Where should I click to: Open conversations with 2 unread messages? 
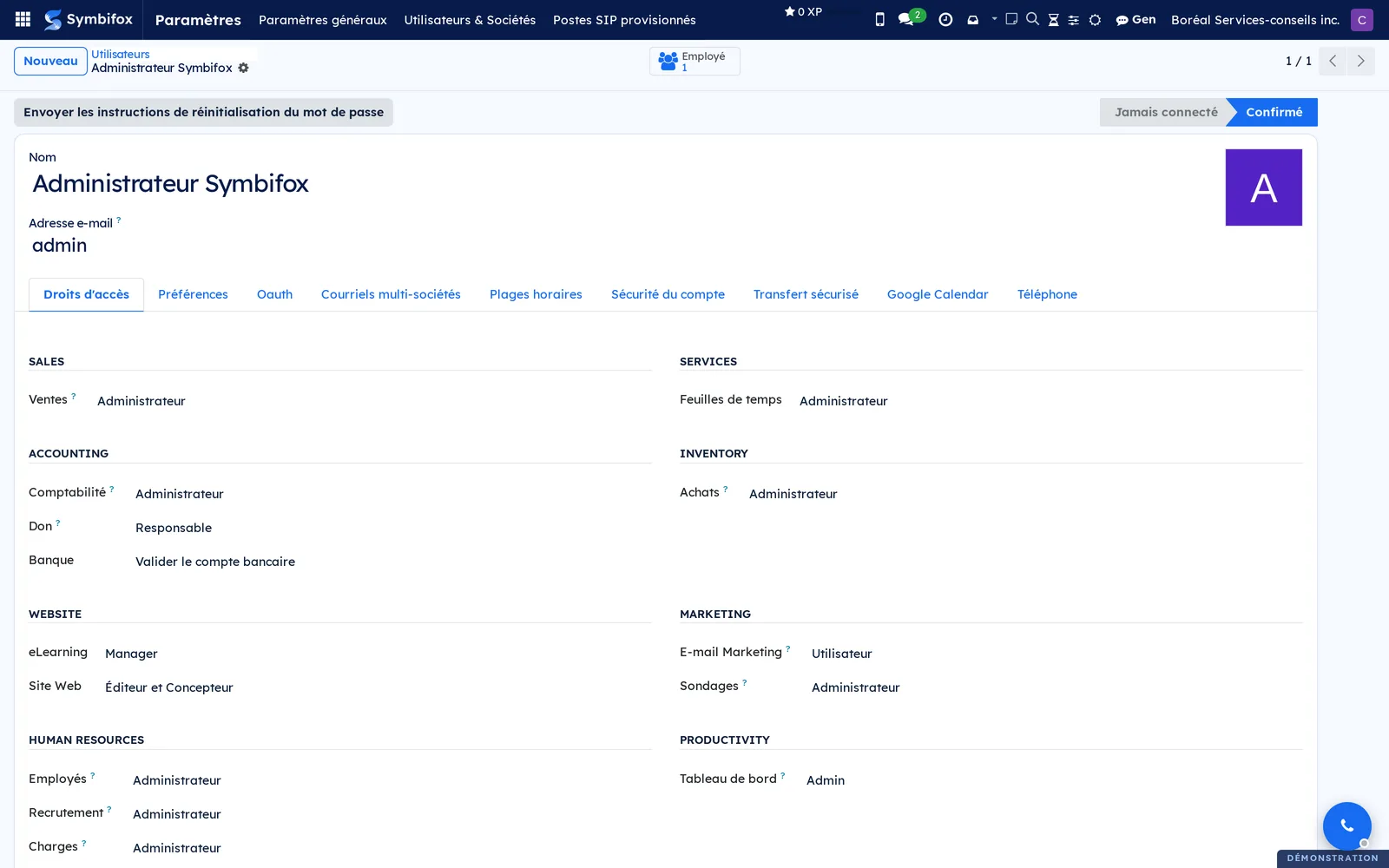pyautogui.click(x=911, y=18)
